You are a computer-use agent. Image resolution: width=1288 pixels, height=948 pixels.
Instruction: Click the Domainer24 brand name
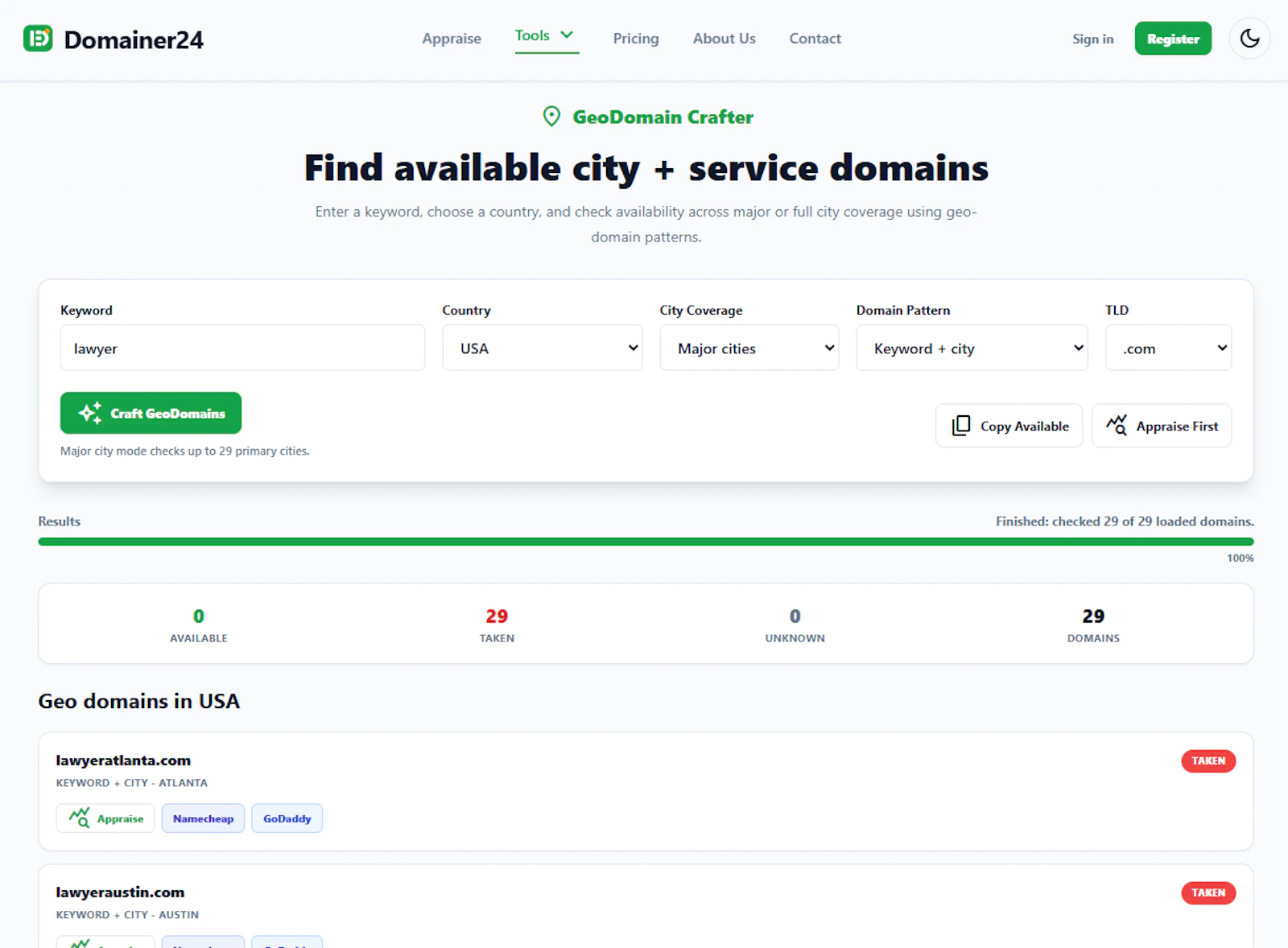[134, 39]
